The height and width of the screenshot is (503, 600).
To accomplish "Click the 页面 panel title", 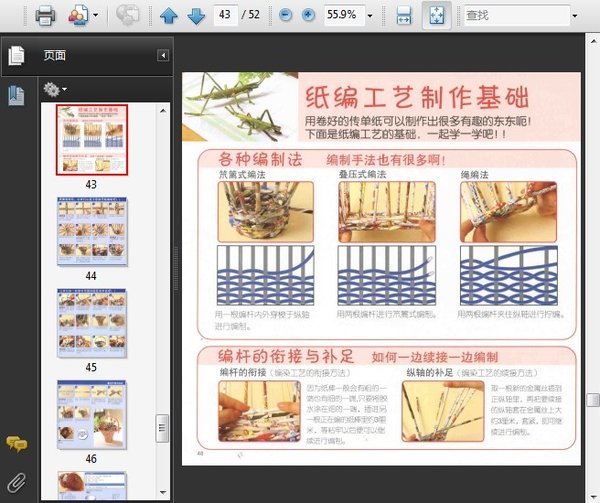I will click(55, 55).
